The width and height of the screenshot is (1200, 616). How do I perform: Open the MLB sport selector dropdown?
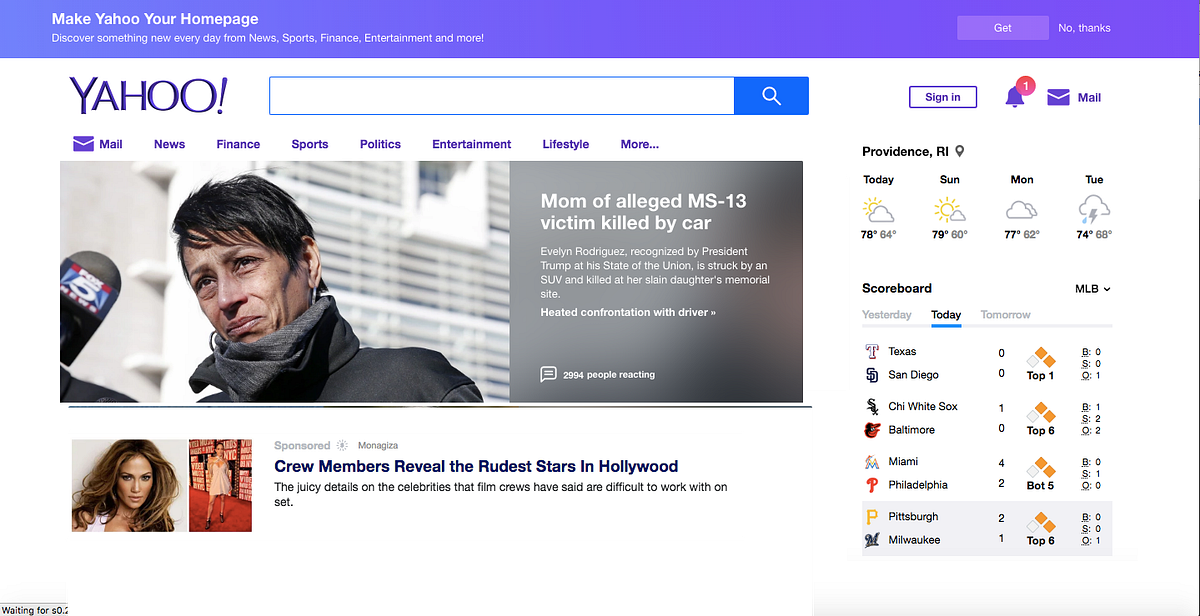point(1092,288)
